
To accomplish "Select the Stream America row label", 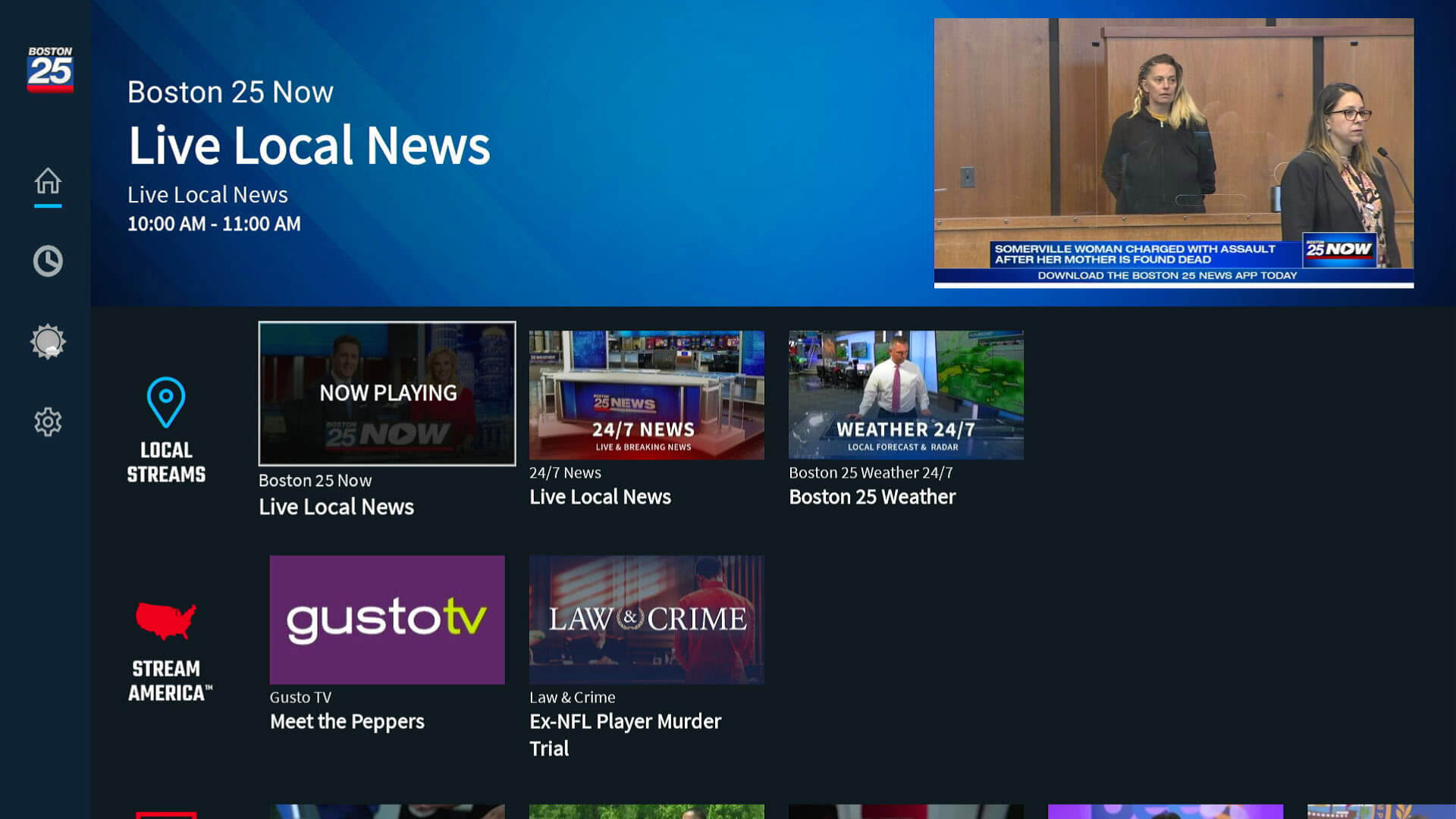I will pos(168,680).
